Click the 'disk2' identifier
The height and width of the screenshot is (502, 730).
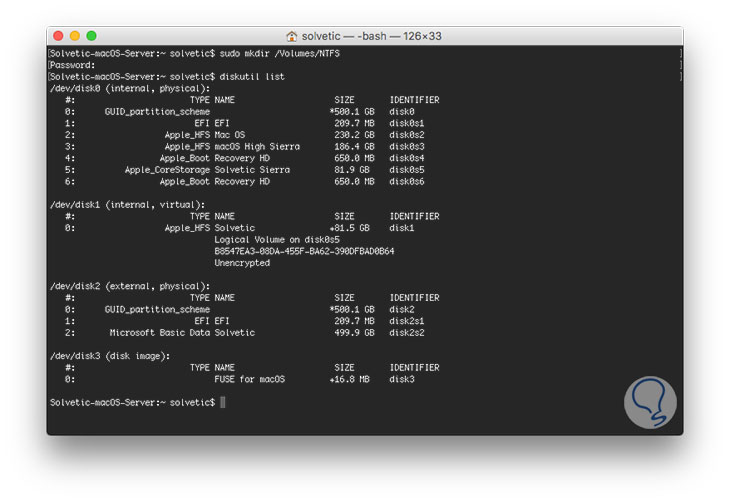coord(402,310)
